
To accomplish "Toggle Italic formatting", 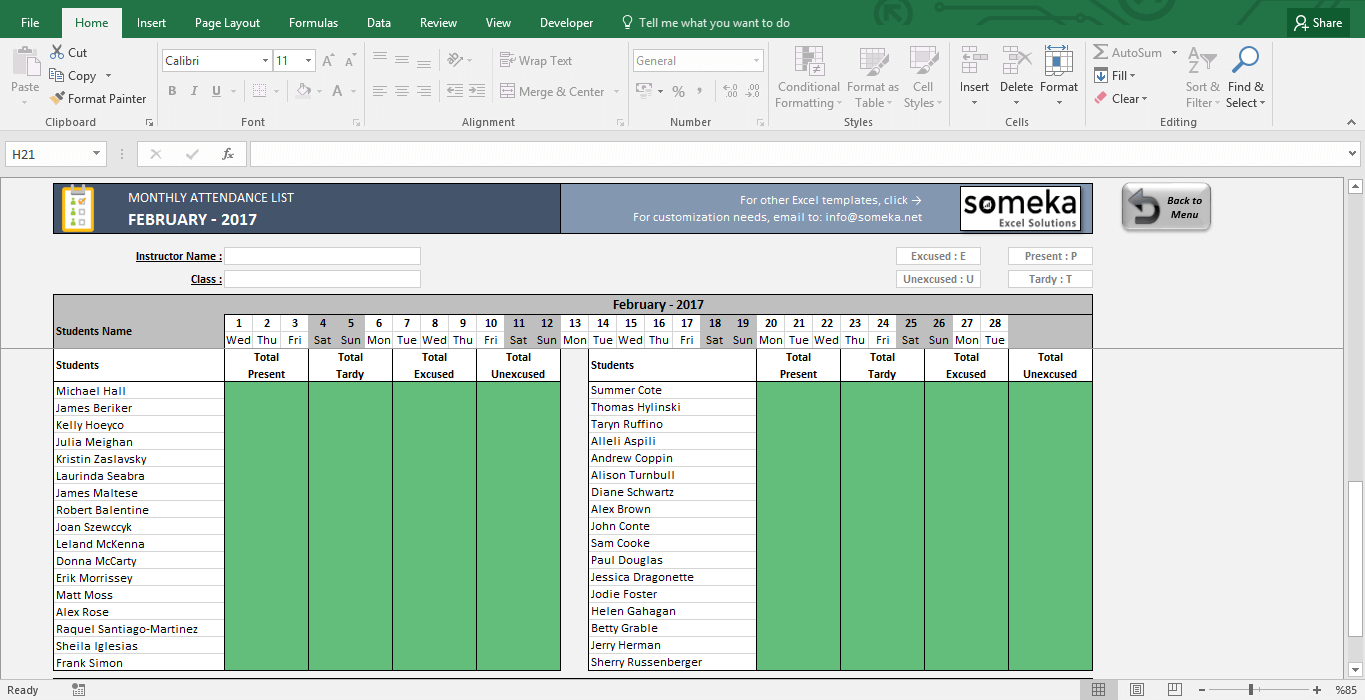I will tap(194, 92).
